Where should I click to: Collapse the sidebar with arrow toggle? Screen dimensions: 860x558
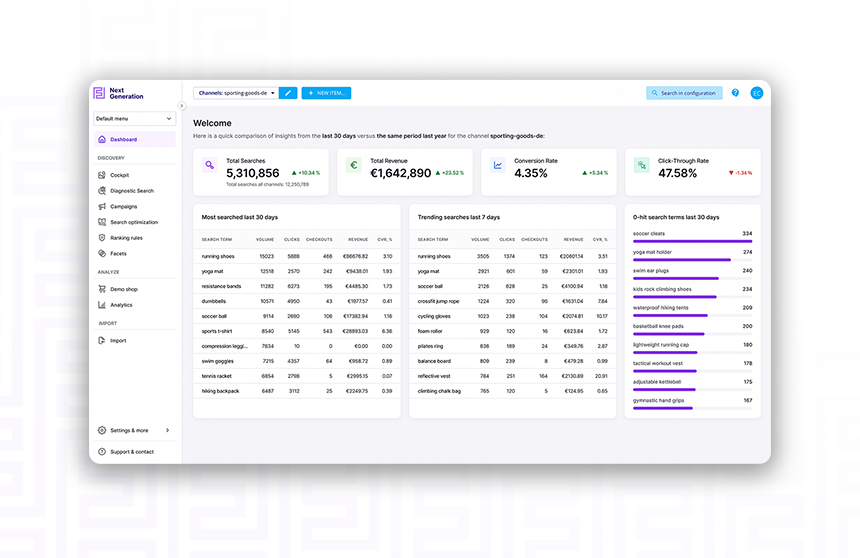[x=182, y=106]
